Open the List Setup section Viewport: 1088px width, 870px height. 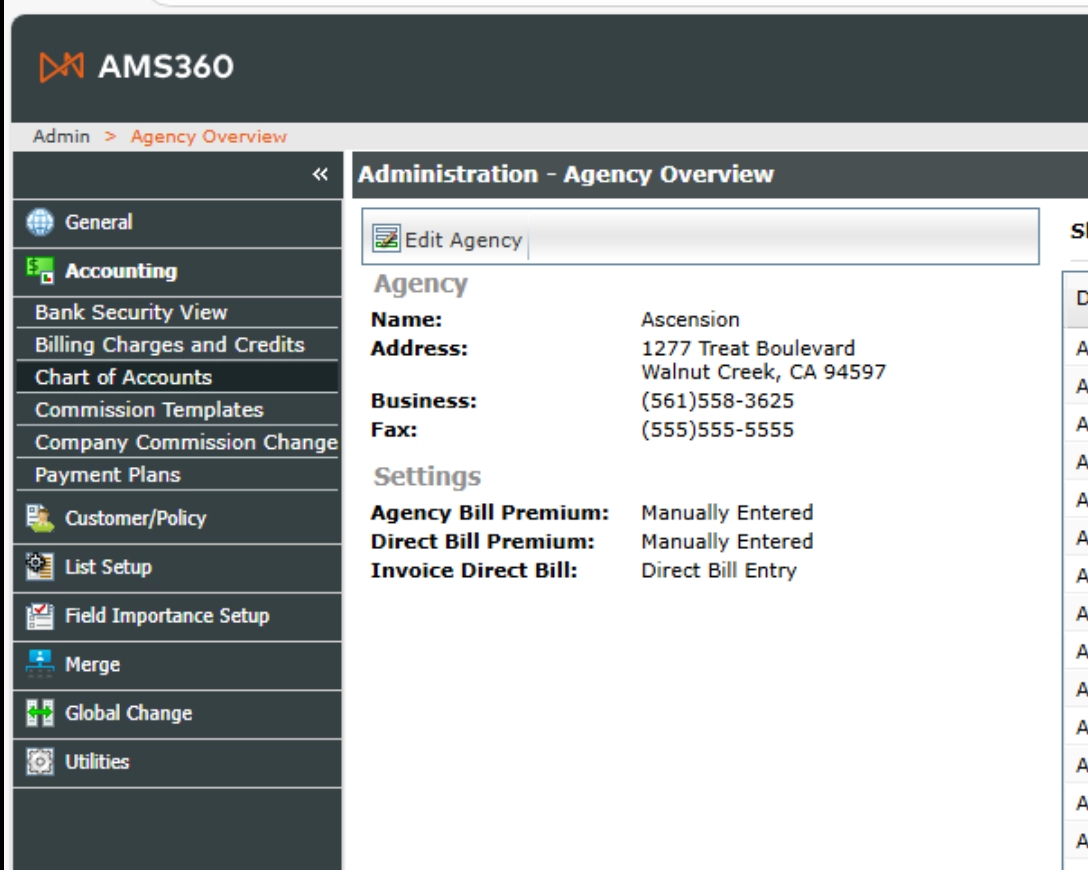tap(178, 568)
